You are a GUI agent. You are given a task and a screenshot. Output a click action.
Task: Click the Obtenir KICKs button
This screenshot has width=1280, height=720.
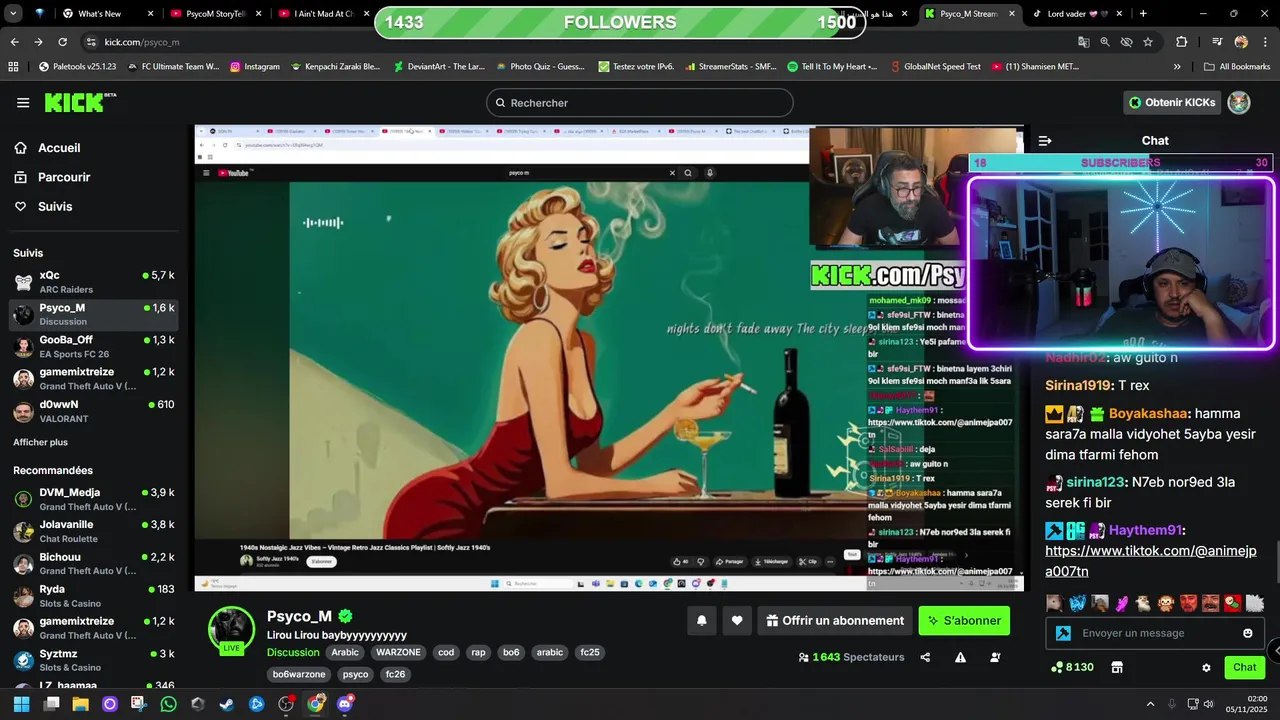click(1171, 102)
